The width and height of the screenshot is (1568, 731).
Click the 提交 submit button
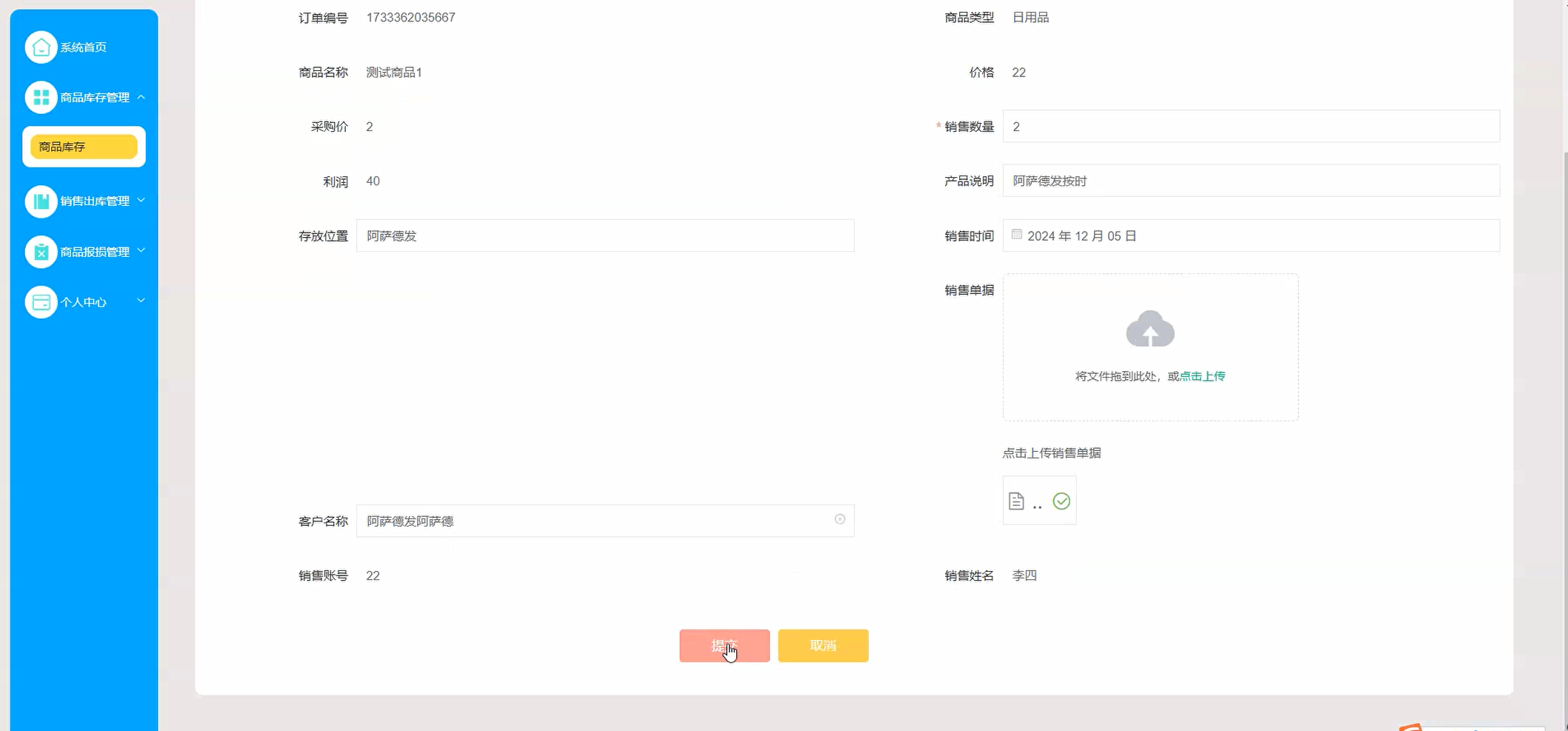(x=724, y=645)
